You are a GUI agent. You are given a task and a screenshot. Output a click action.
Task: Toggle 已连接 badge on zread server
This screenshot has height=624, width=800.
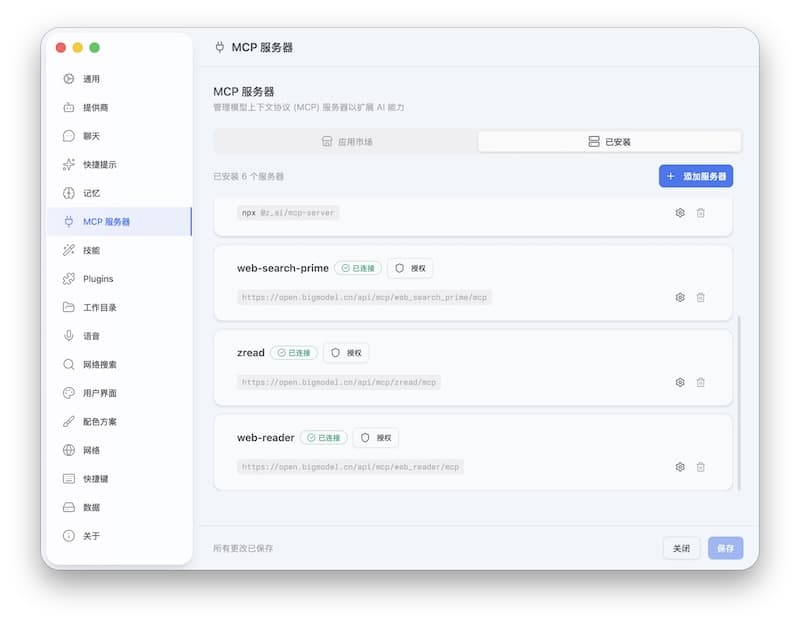point(294,353)
